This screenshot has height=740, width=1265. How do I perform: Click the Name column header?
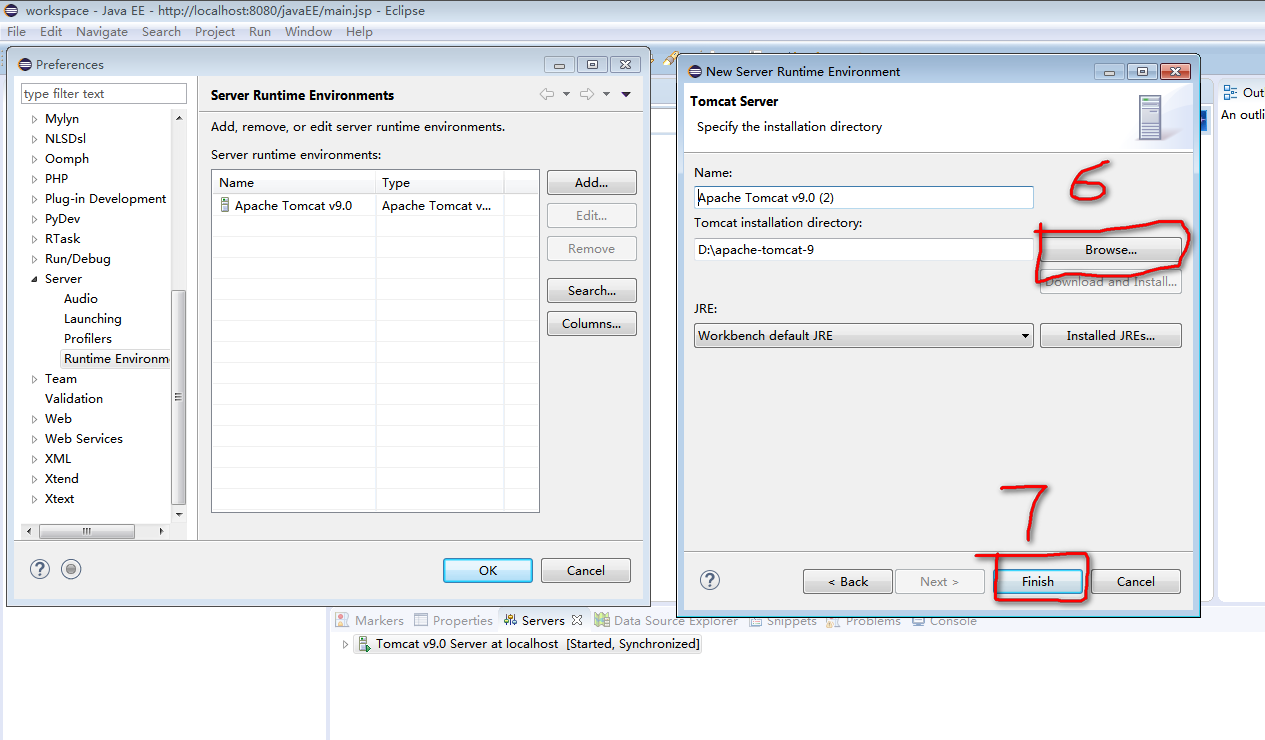(x=294, y=183)
